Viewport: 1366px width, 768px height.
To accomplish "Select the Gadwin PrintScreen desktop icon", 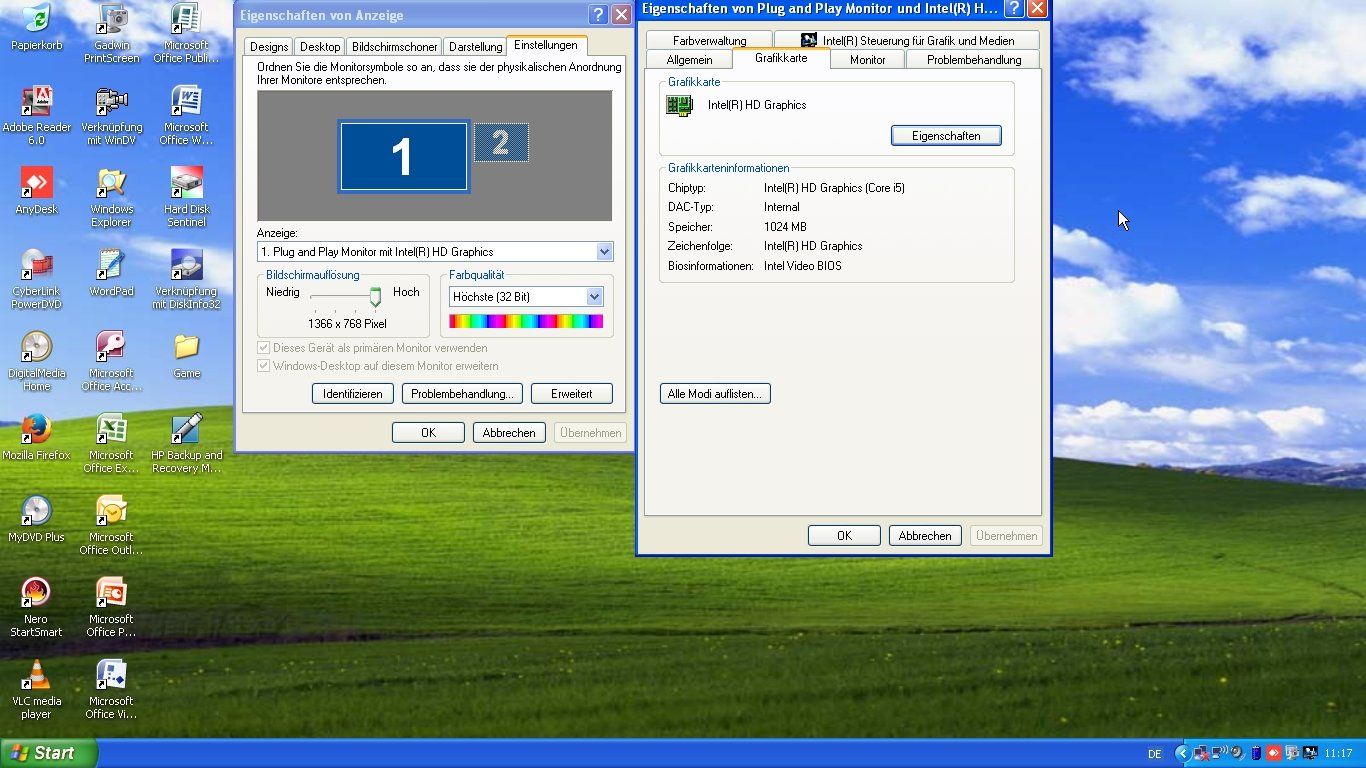I will 111,34.
